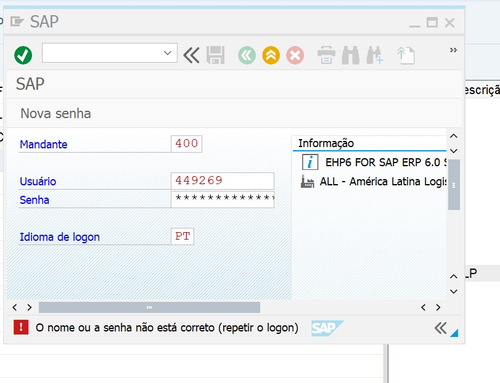Viewport: 500px width, 383px height.
Task: Select the ALL - América Latina Logis line
Action: click(x=383, y=182)
